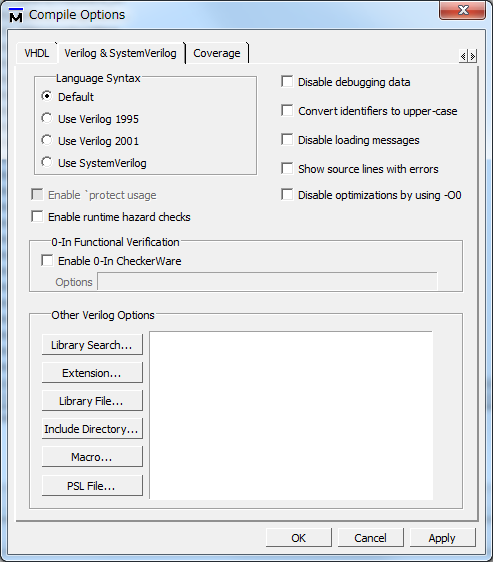Image resolution: width=493 pixels, height=562 pixels.
Task: Select the Verilog & SystemVerilog tab
Action: tap(120, 53)
